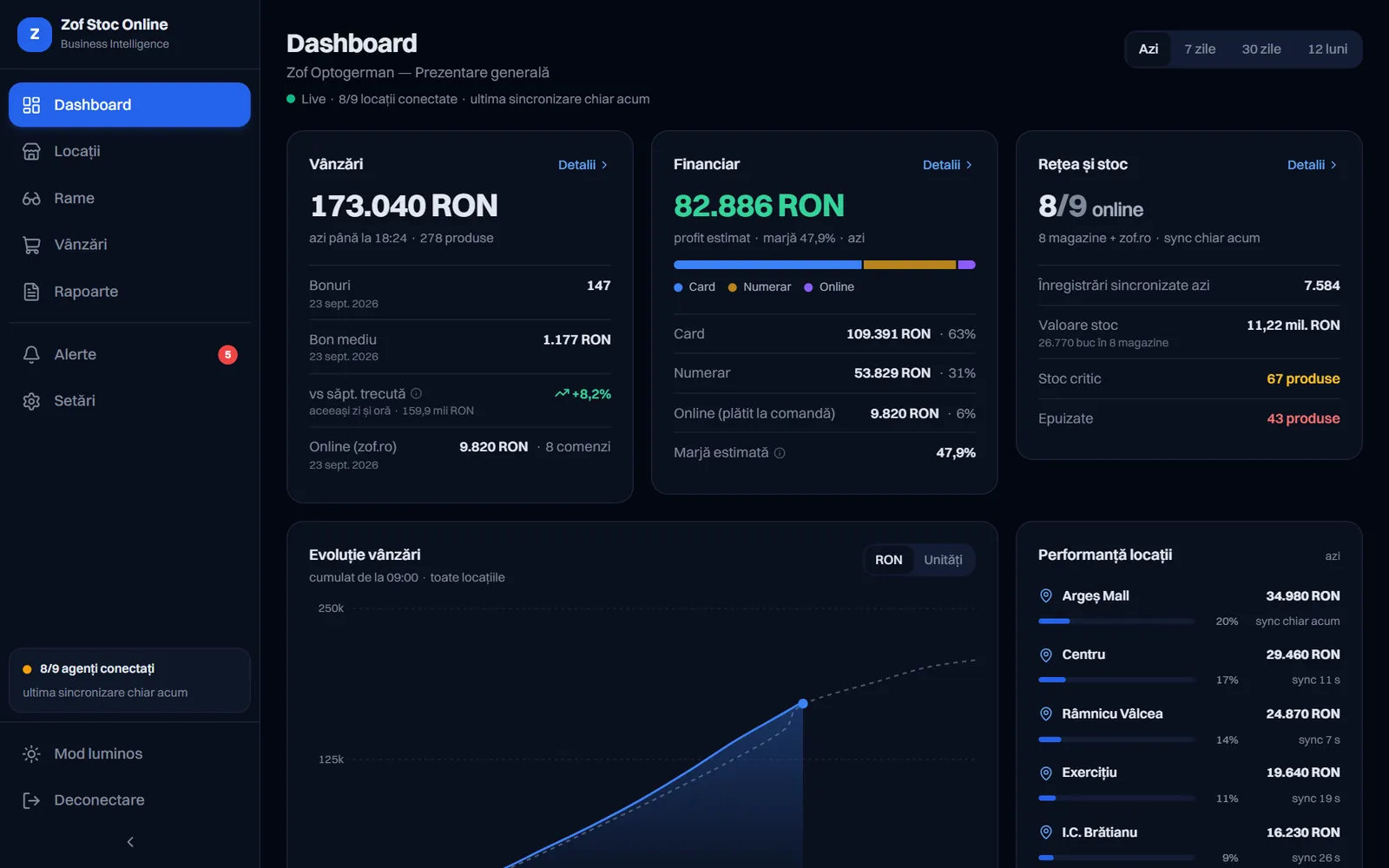1389x868 pixels.
Task: Click the red alerts badge showing 5
Action: coord(227,354)
